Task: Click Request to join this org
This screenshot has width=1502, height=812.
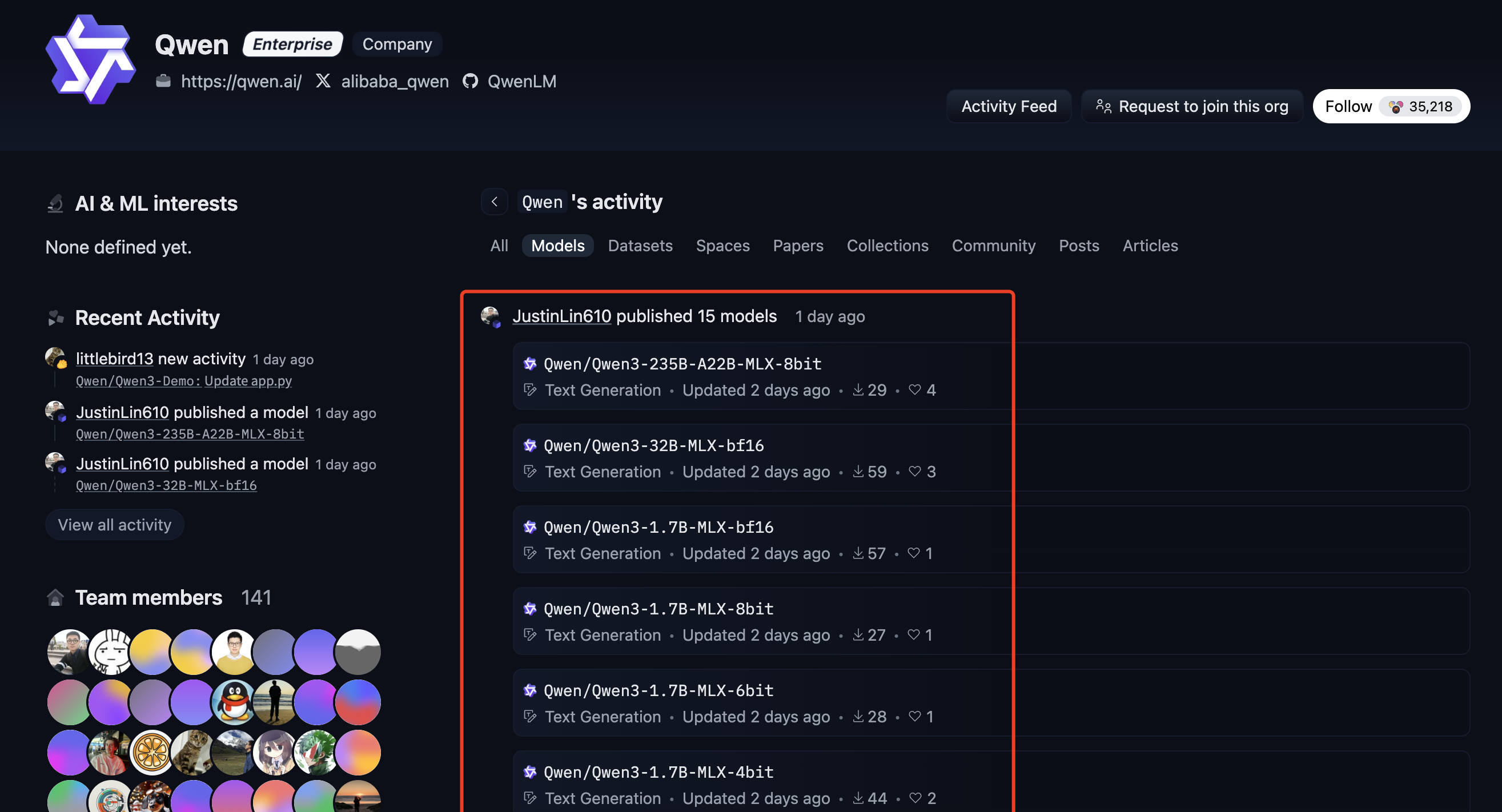Action: click(1192, 106)
